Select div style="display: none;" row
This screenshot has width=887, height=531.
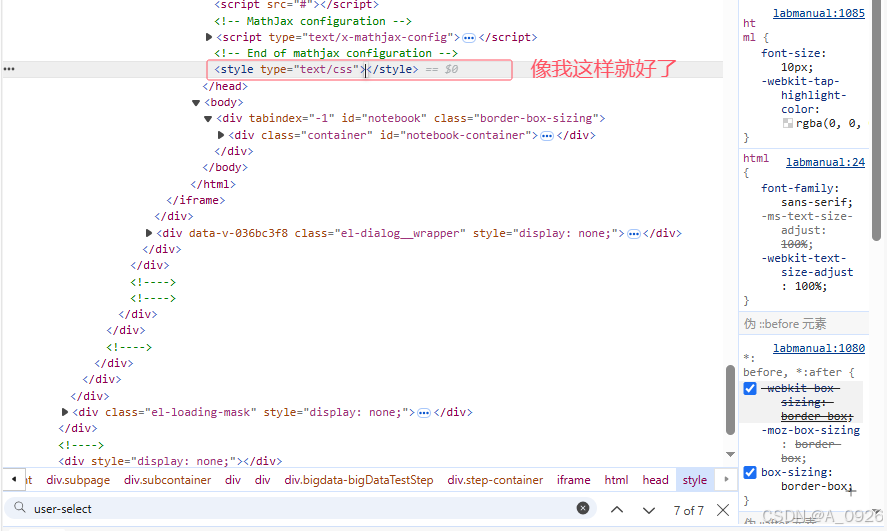(x=170, y=461)
